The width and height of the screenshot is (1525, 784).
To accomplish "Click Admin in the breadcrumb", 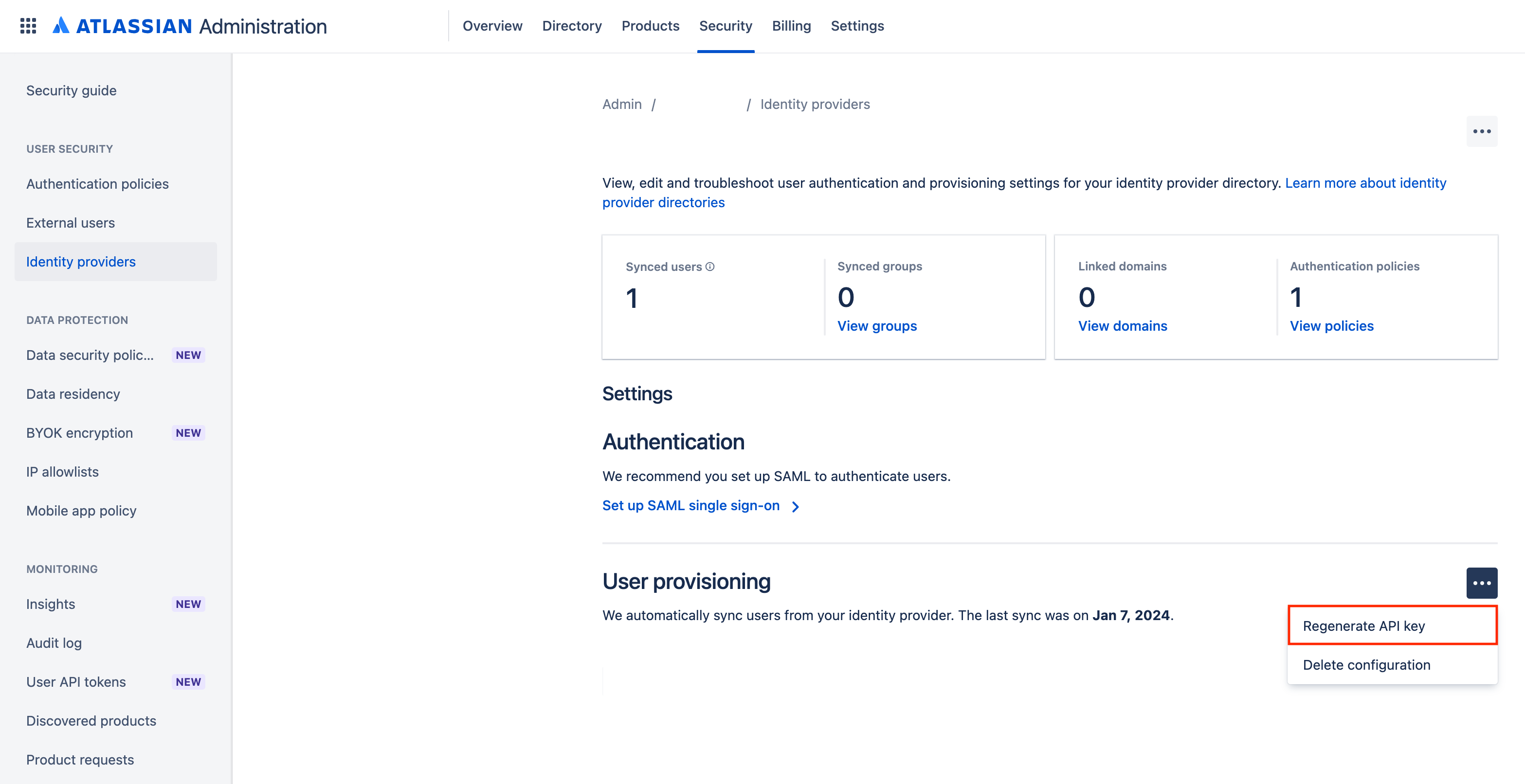I will point(621,104).
